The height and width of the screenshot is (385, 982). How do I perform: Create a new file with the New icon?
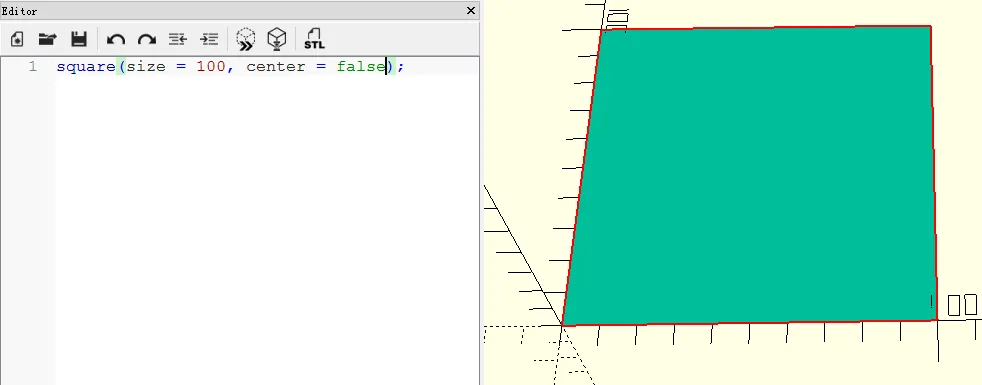tap(18, 39)
